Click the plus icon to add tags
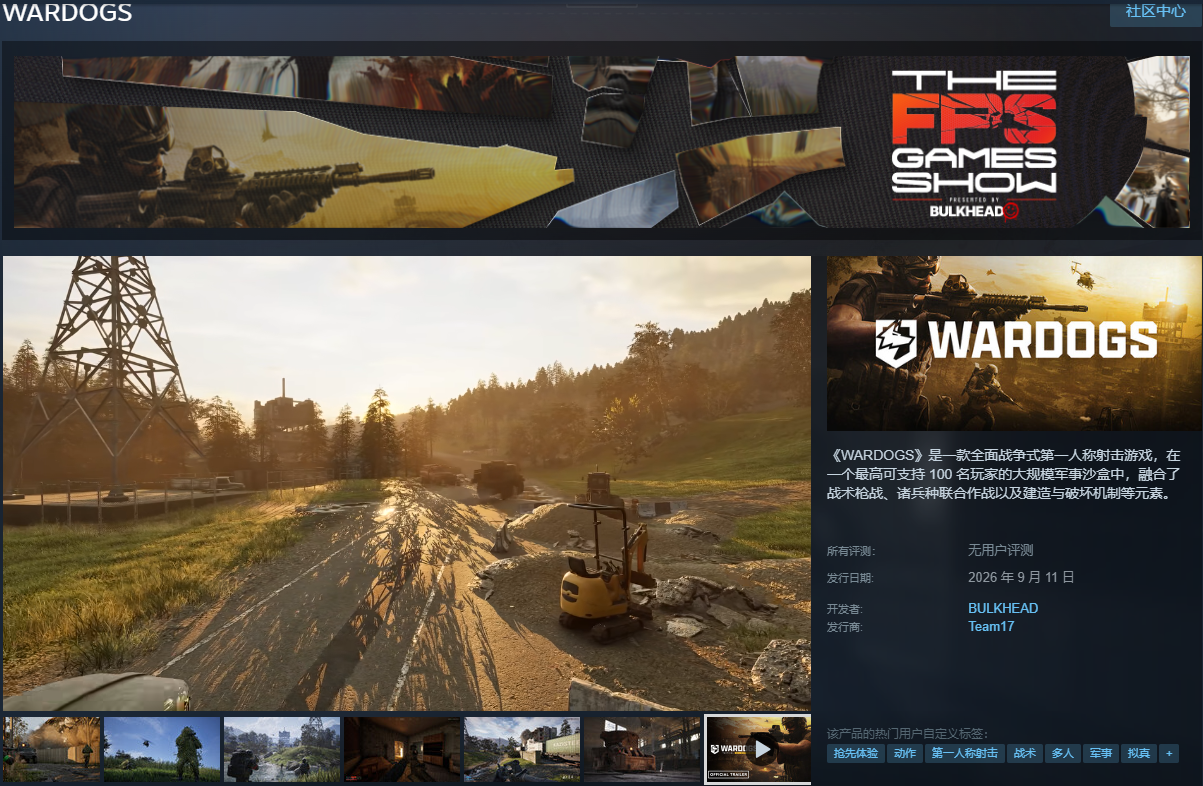1203x786 pixels. click(1168, 753)
